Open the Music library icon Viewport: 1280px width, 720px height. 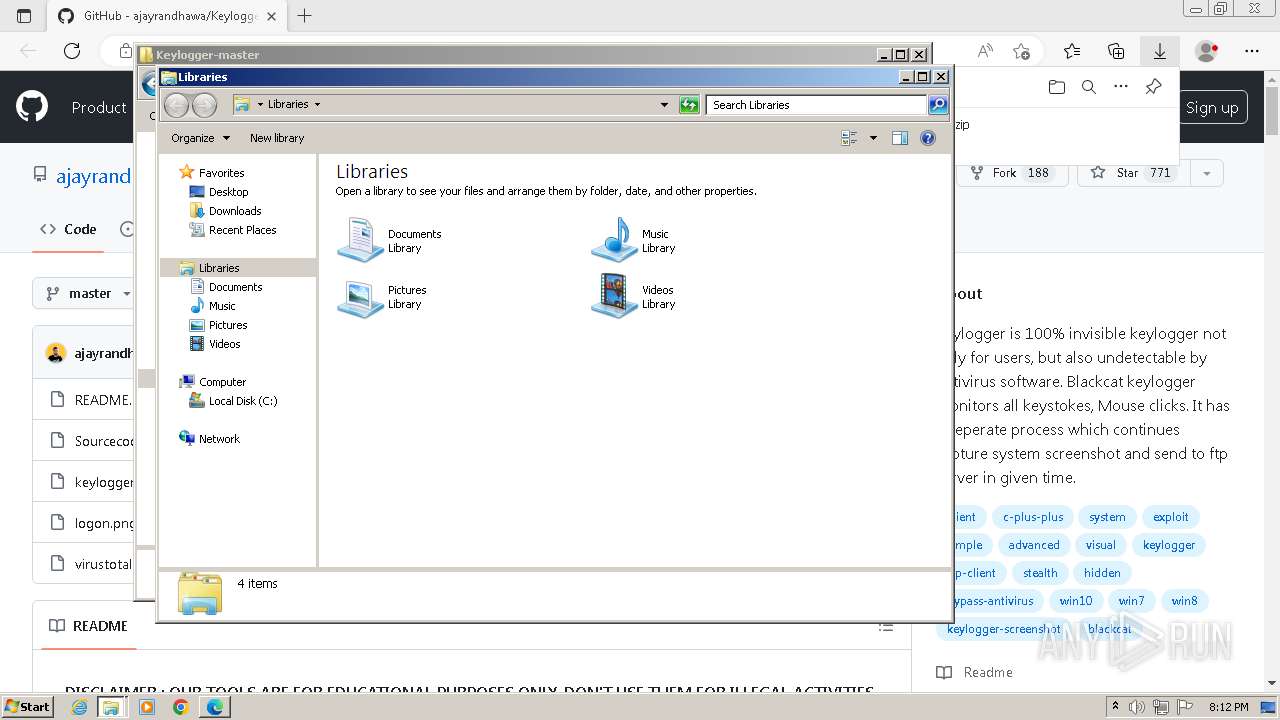click(x=614, y=240)
